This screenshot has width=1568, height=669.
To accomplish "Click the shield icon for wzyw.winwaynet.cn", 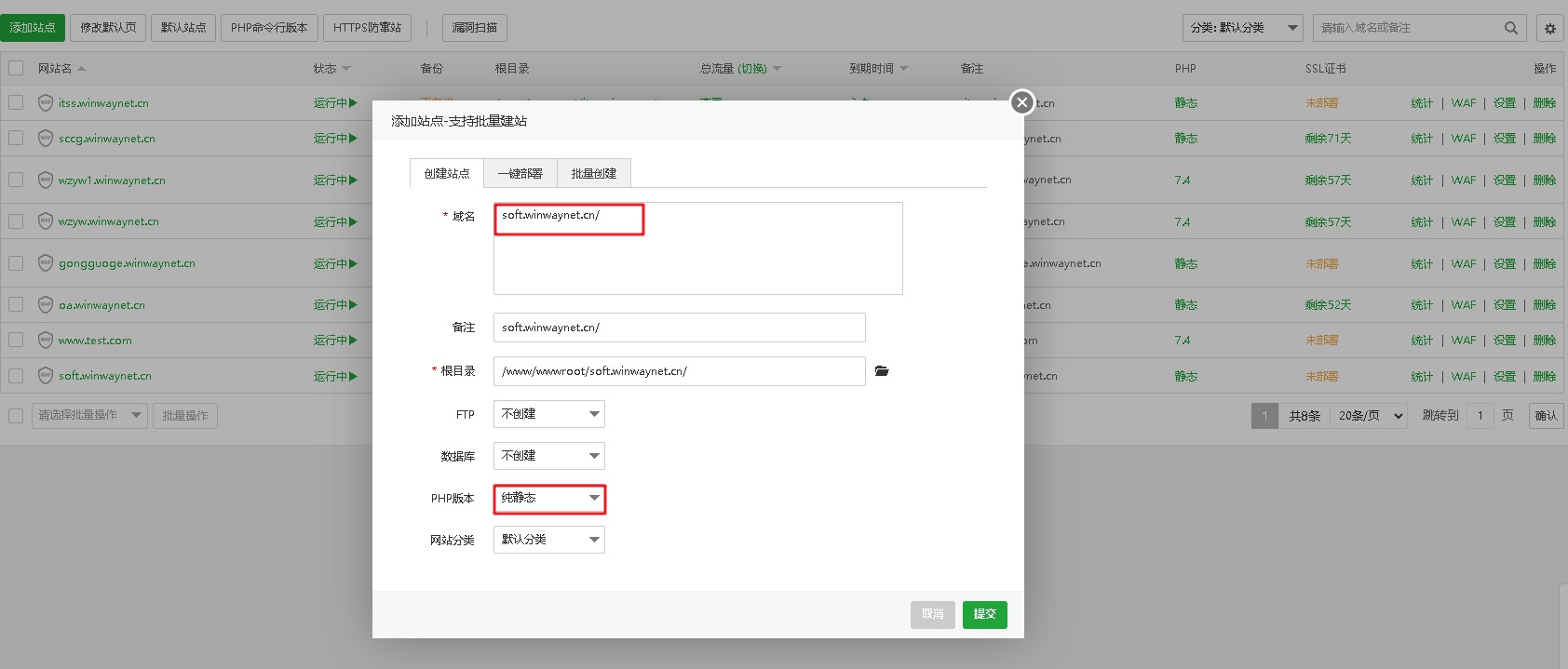I will point(45,221).
